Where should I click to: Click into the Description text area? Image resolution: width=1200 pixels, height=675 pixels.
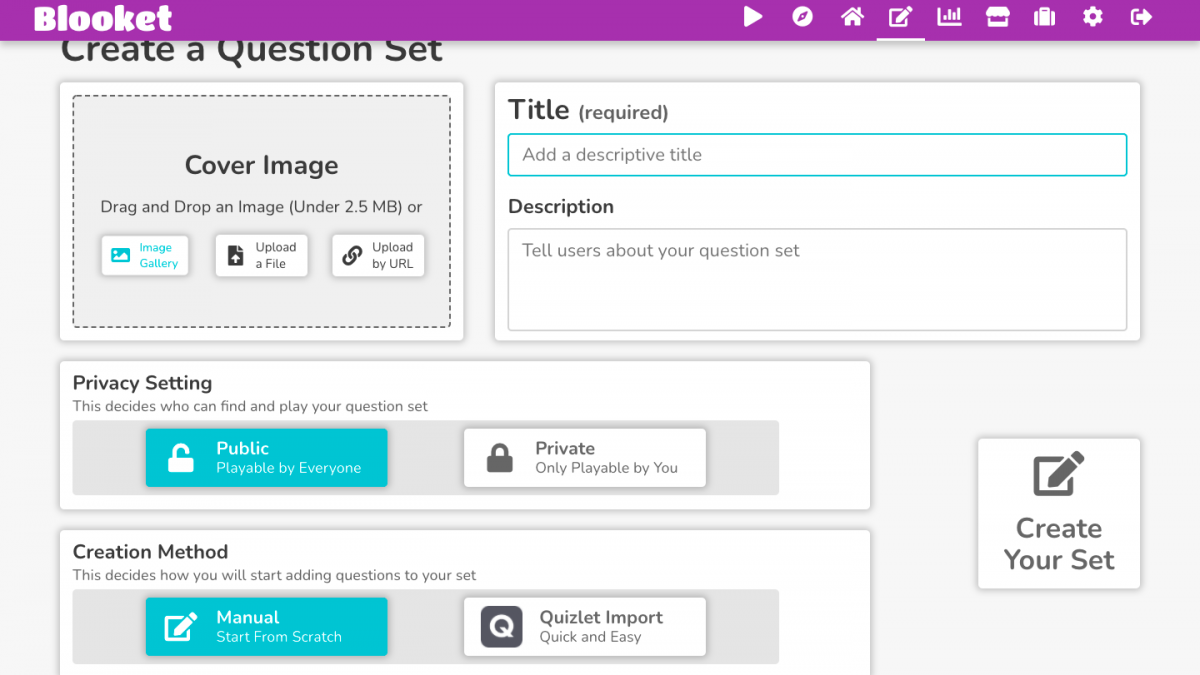pos(817,279)
